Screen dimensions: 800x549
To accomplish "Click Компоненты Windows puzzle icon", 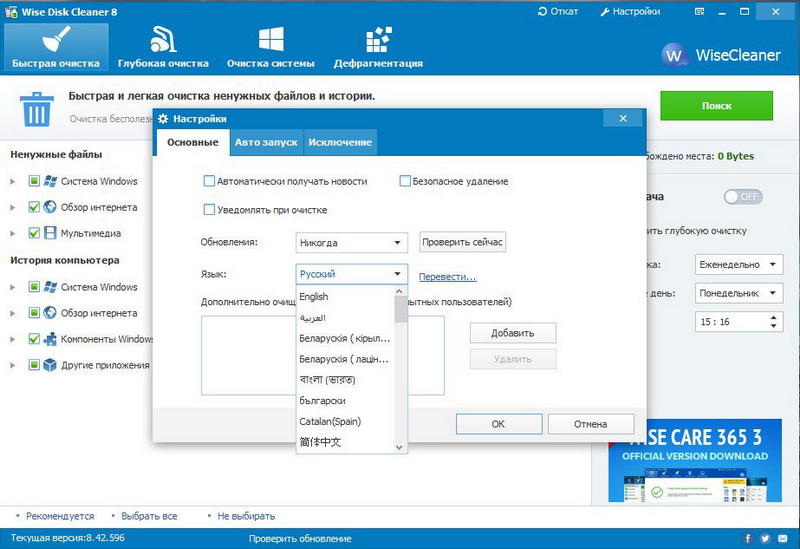I will [50, 339].
